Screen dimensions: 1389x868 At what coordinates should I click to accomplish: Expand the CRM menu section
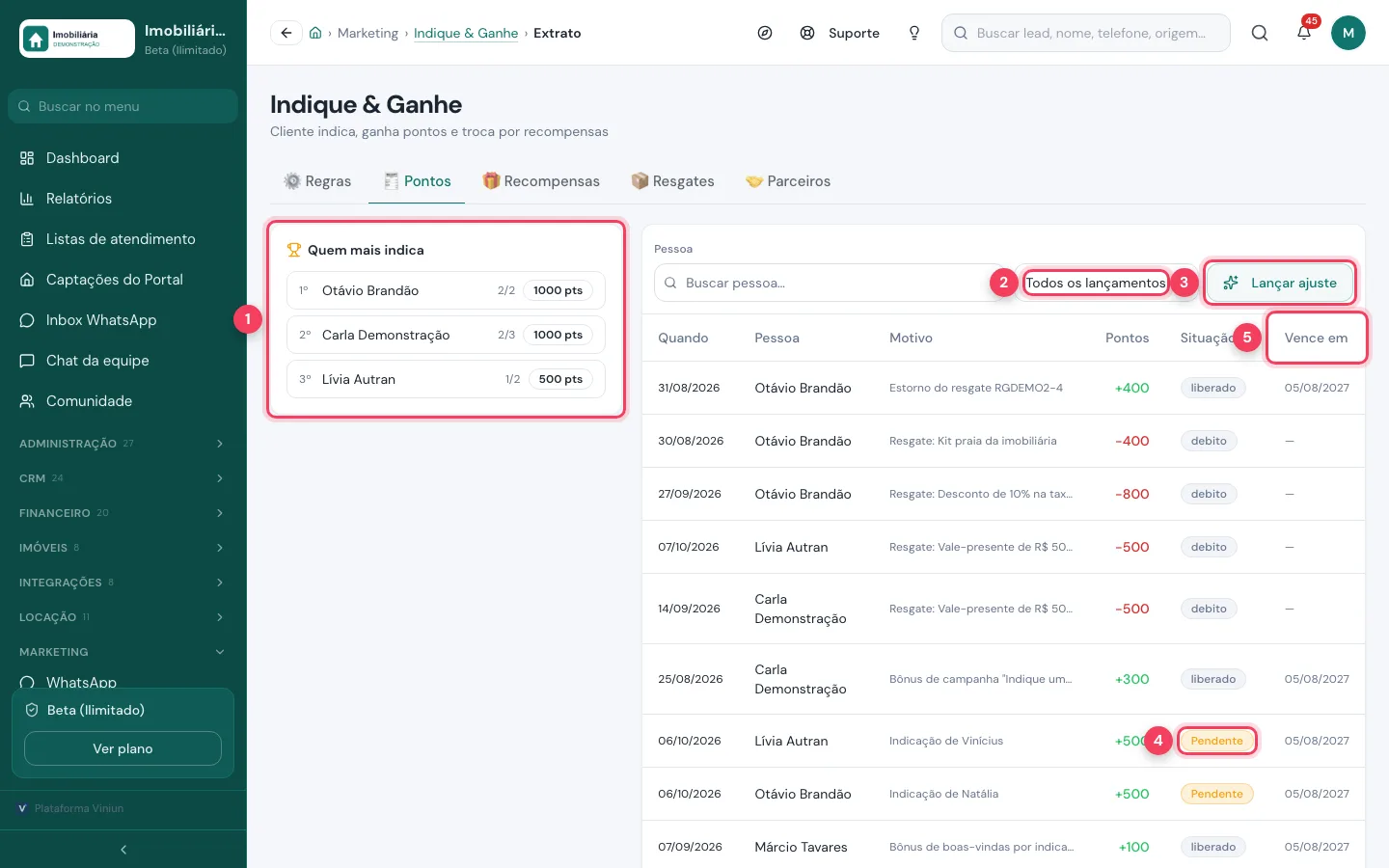coord(123,478)
